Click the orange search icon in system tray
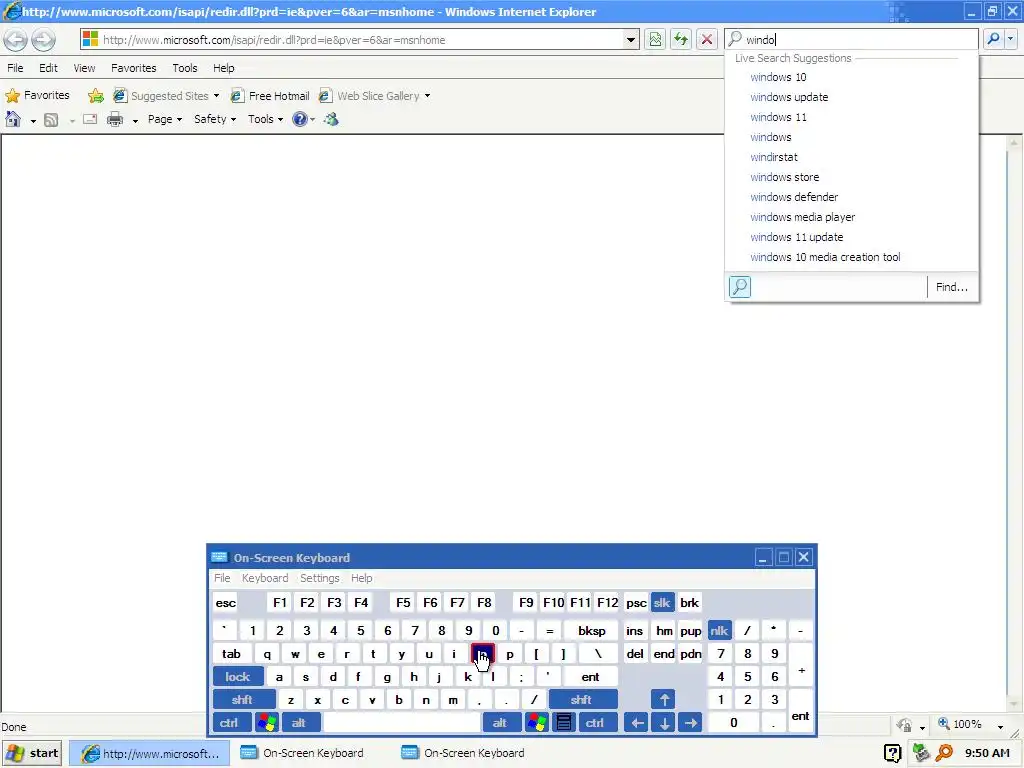The height and width of the screenshot is (768, 1024). 944,753
